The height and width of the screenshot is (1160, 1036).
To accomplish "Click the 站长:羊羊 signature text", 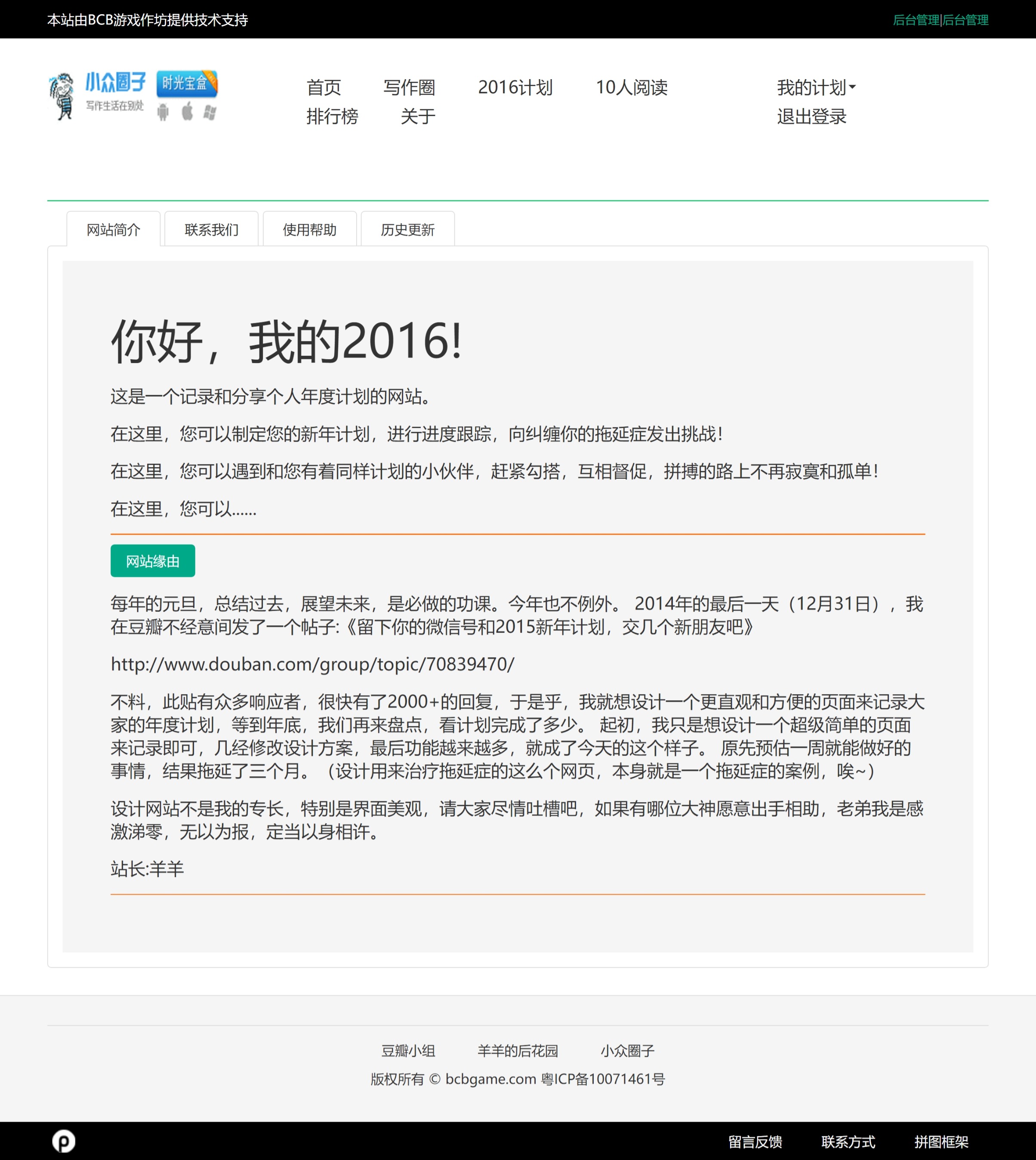I will click(x=148, y=869).
